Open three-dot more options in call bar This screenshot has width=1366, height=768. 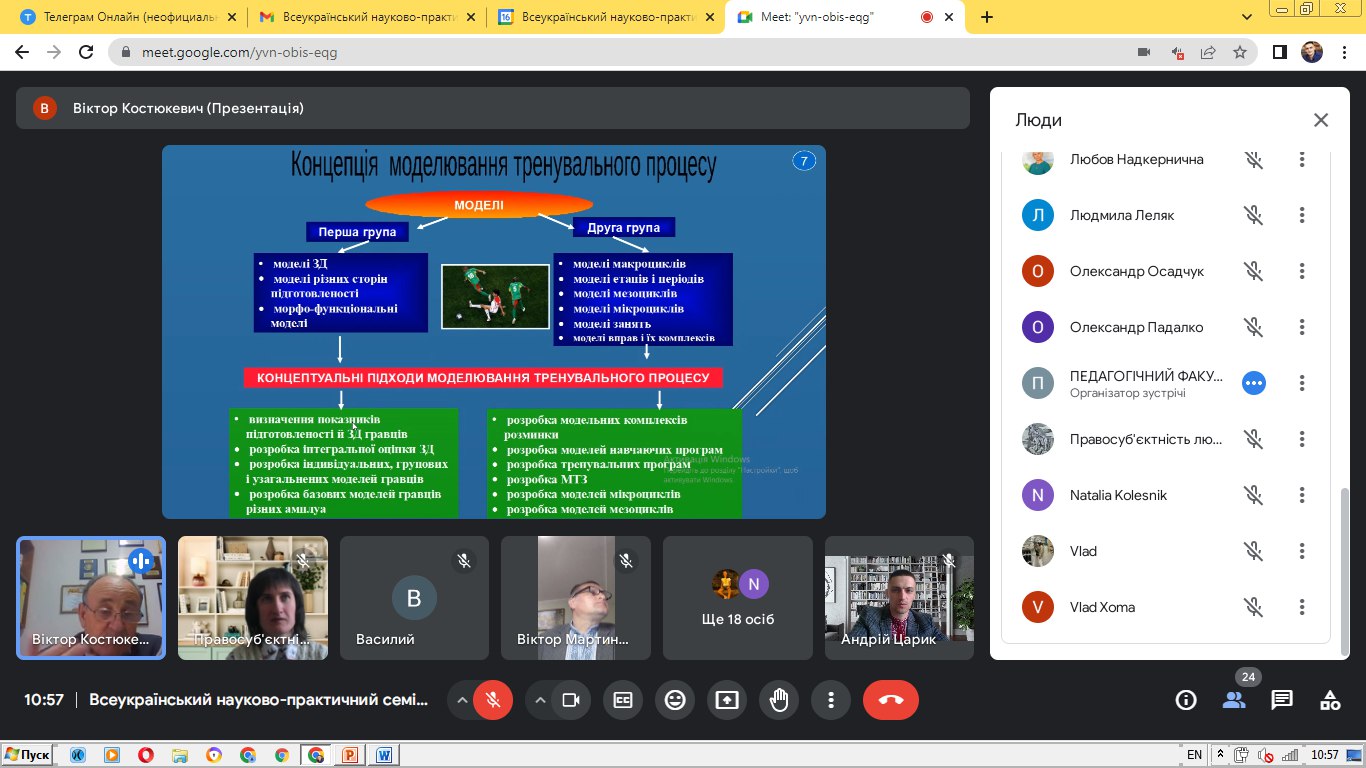pyautogui.click(x=831, y=700)
